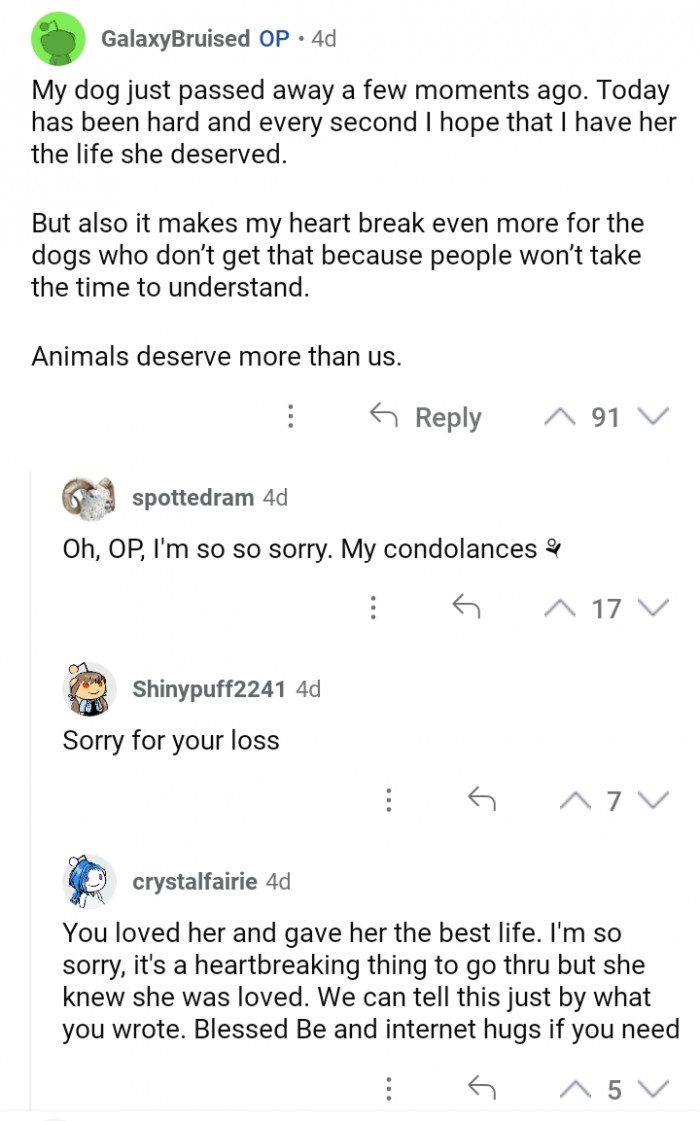Open the overflow menu on crystalfairie's comment

pyautogui.click(x=389, y=1090)
